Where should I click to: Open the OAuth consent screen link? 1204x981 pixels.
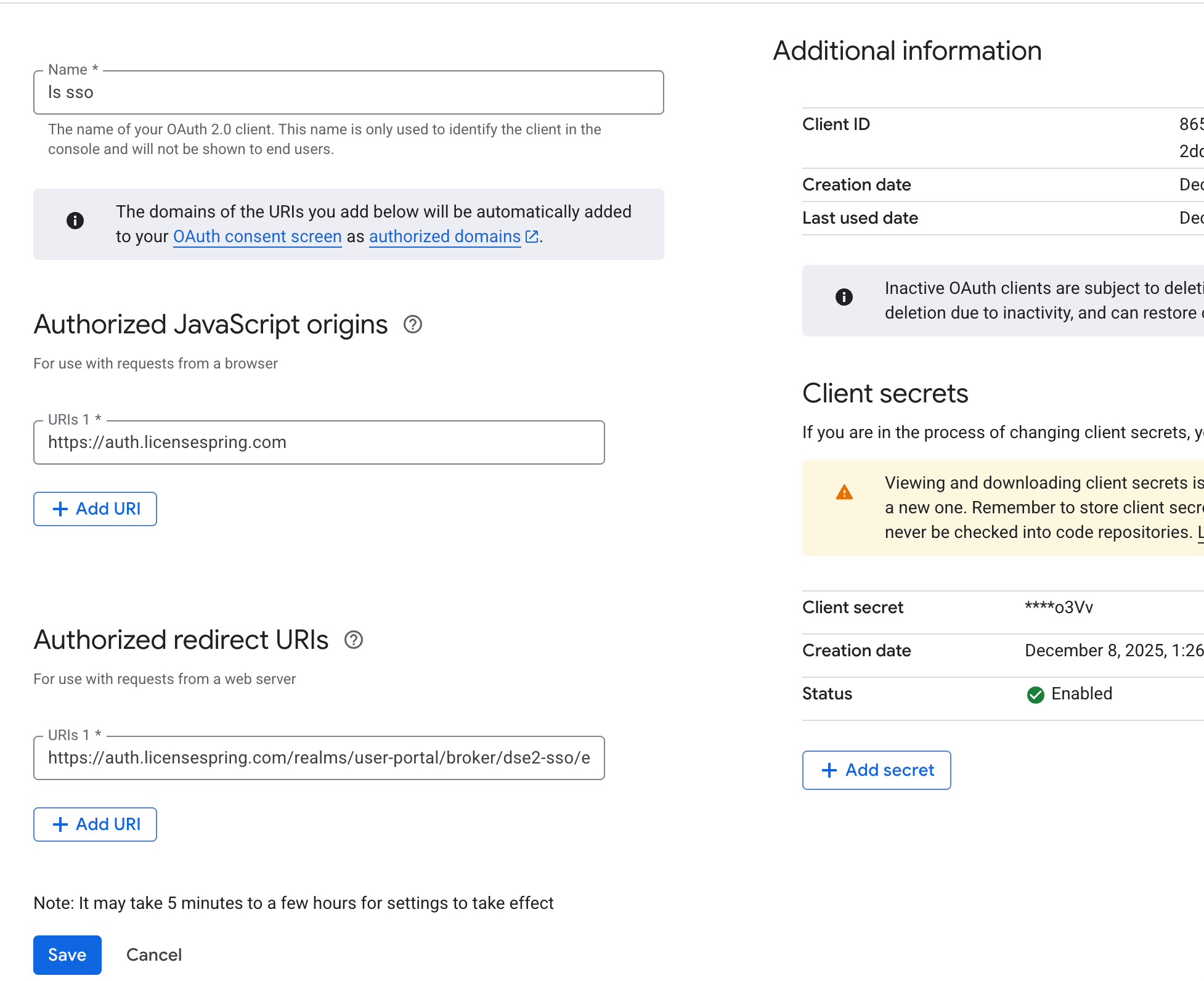(257, 237)
